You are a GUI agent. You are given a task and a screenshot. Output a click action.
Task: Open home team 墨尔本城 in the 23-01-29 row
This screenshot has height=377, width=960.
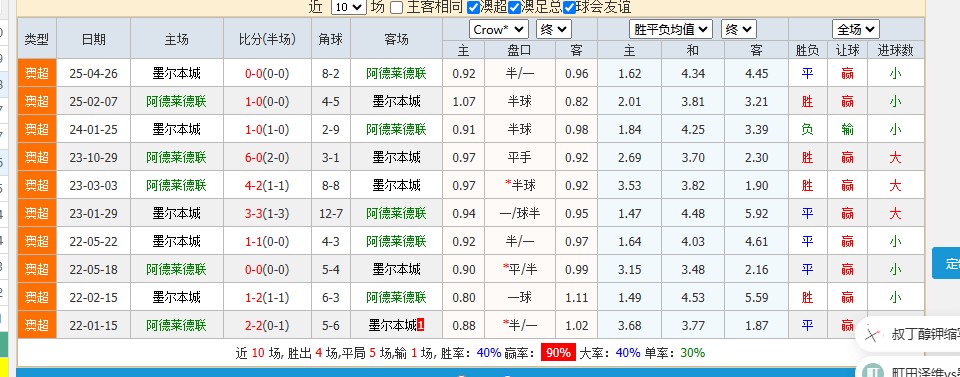pyautogui.click(x=176, y=213)
